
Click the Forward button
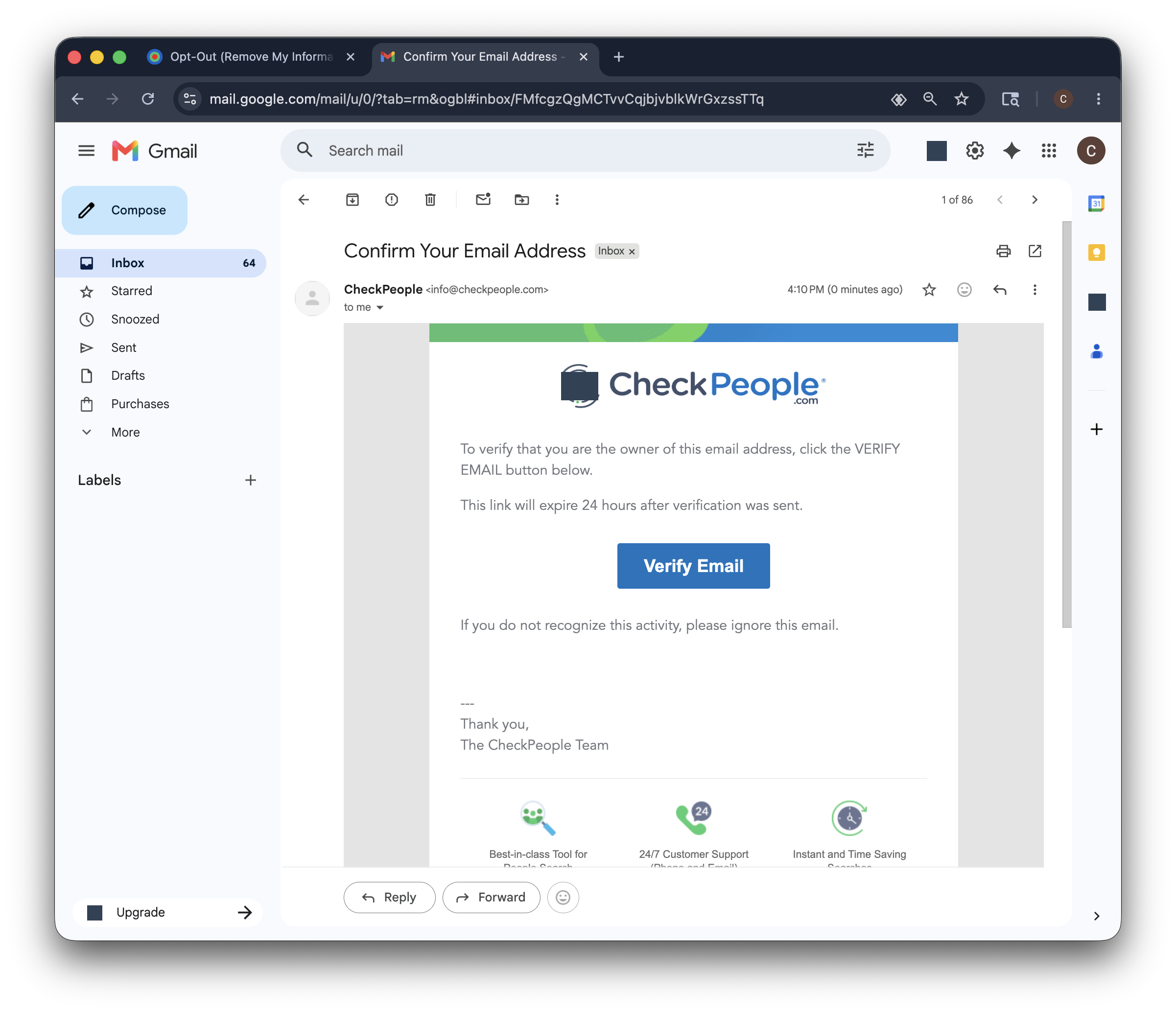click(x=491, y=898)
